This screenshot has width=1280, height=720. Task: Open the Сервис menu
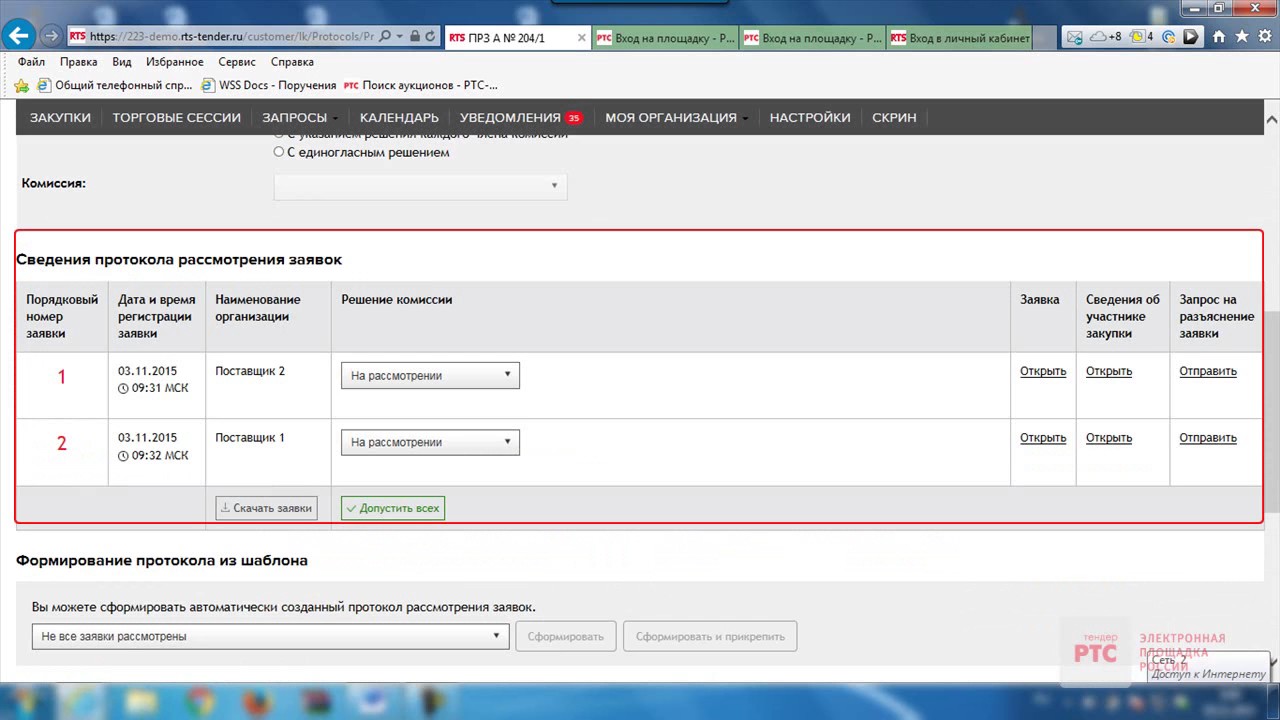[237, 62]
